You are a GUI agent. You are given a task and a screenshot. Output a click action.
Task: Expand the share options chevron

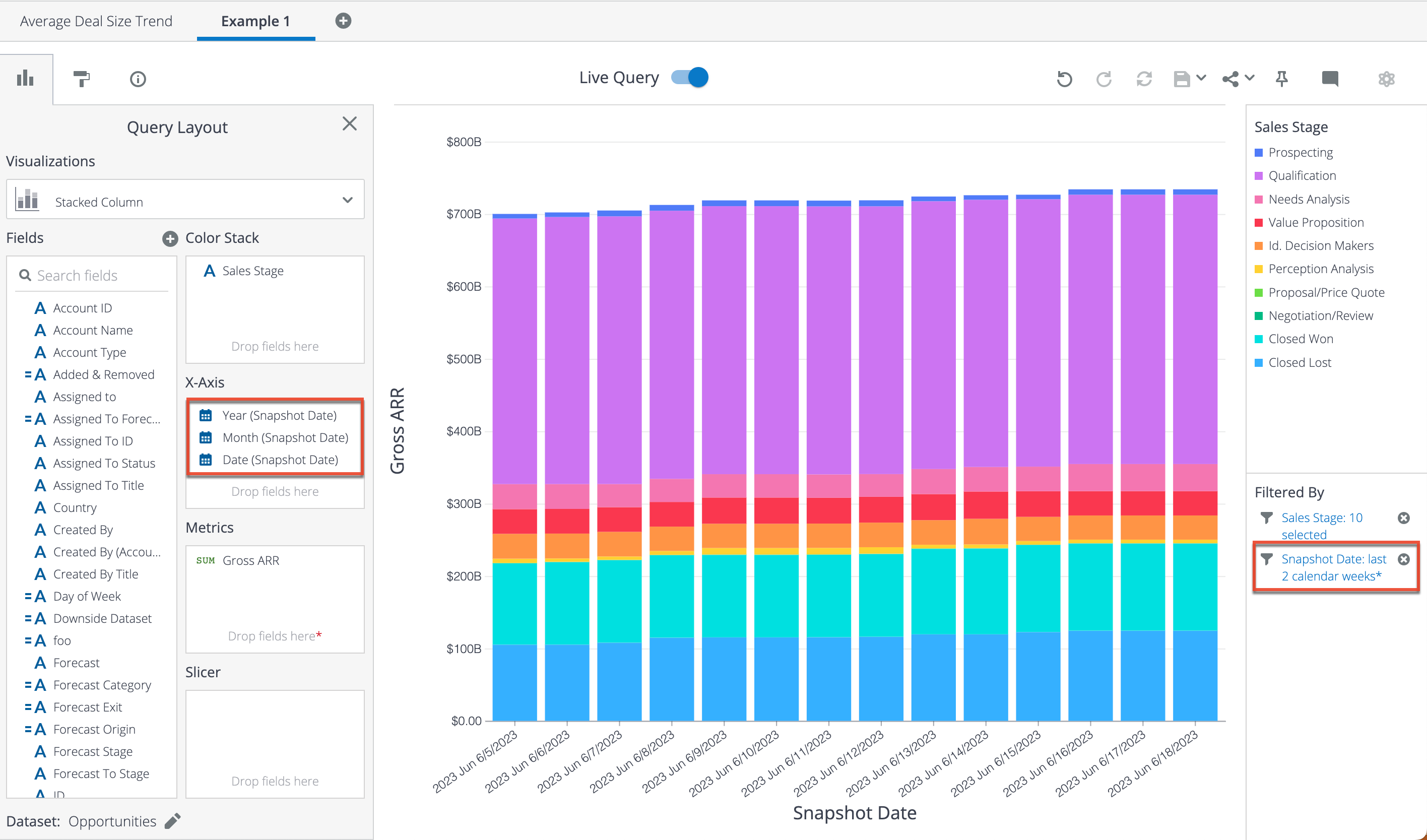click(x=1250, y=78)
